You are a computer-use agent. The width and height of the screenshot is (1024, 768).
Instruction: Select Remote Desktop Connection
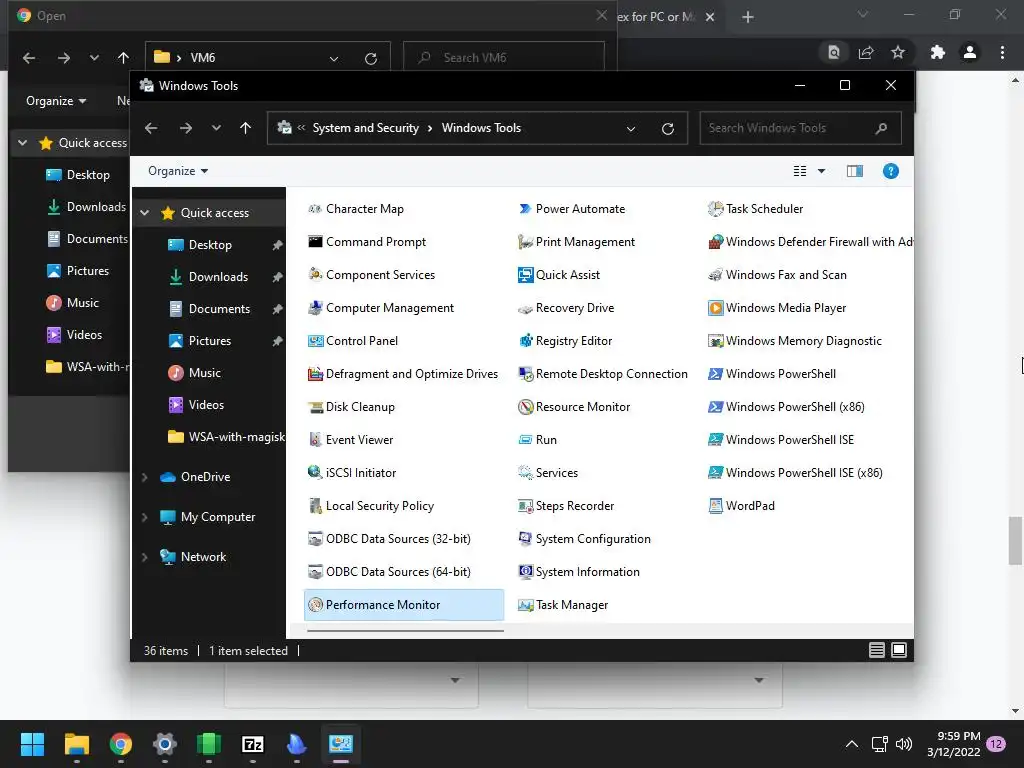(x=603, y=374)
